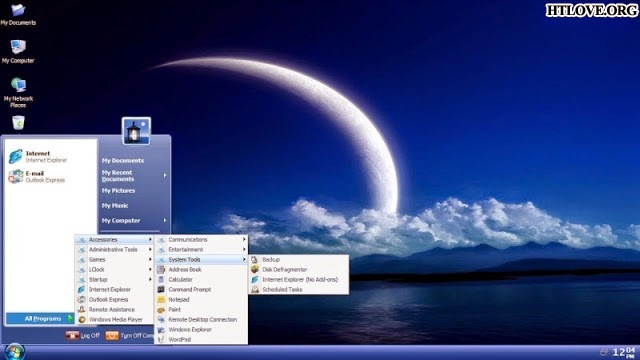Click the Remote Assistance icon
The height and width of the screenshot is (360, 640).
tap(82, 309)
